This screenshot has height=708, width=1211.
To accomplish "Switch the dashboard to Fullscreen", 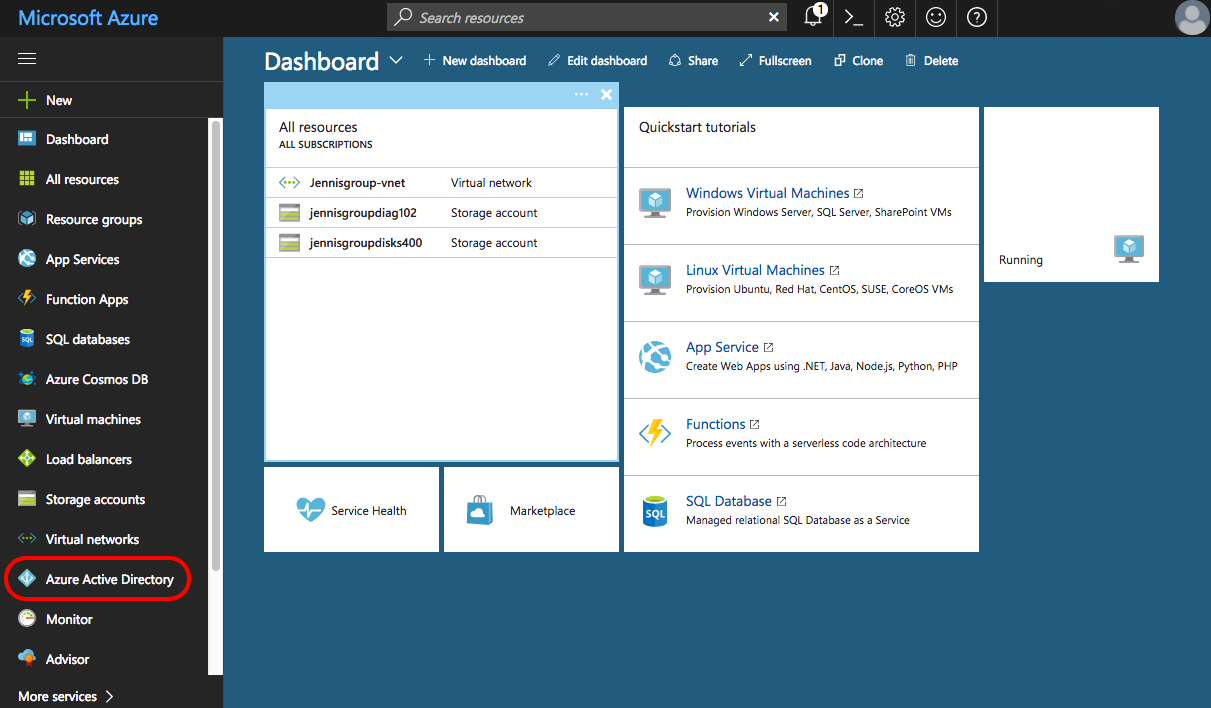I will click(x=776, y=60).
